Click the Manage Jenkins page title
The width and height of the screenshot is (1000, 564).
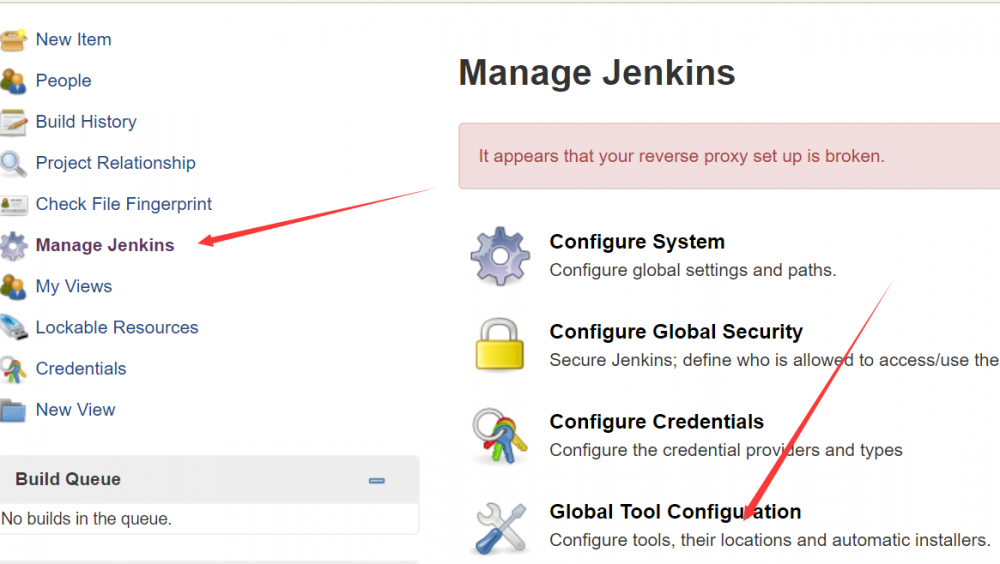tap(597, 73)
